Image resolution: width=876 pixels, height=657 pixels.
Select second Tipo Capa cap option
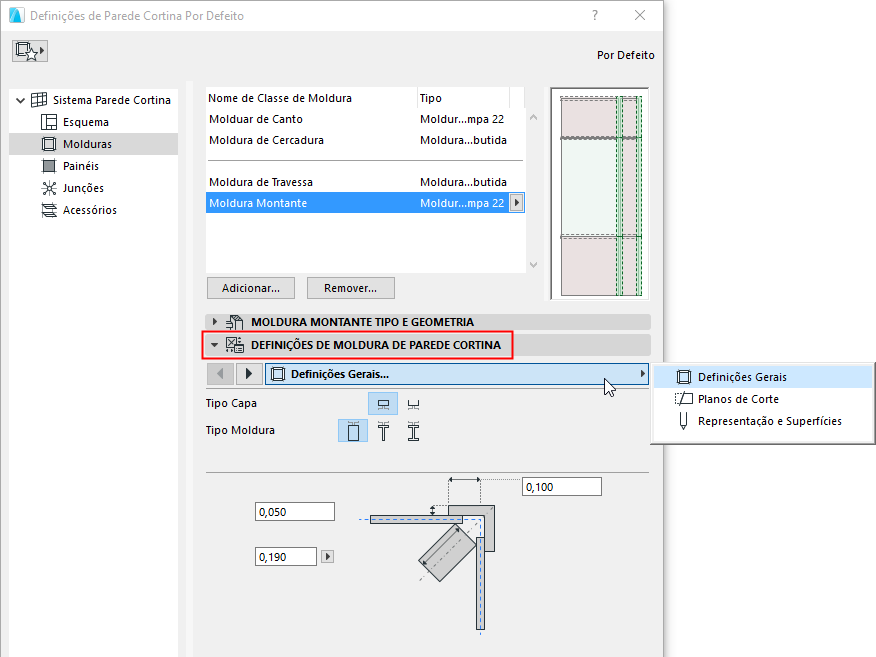(413, 404)
